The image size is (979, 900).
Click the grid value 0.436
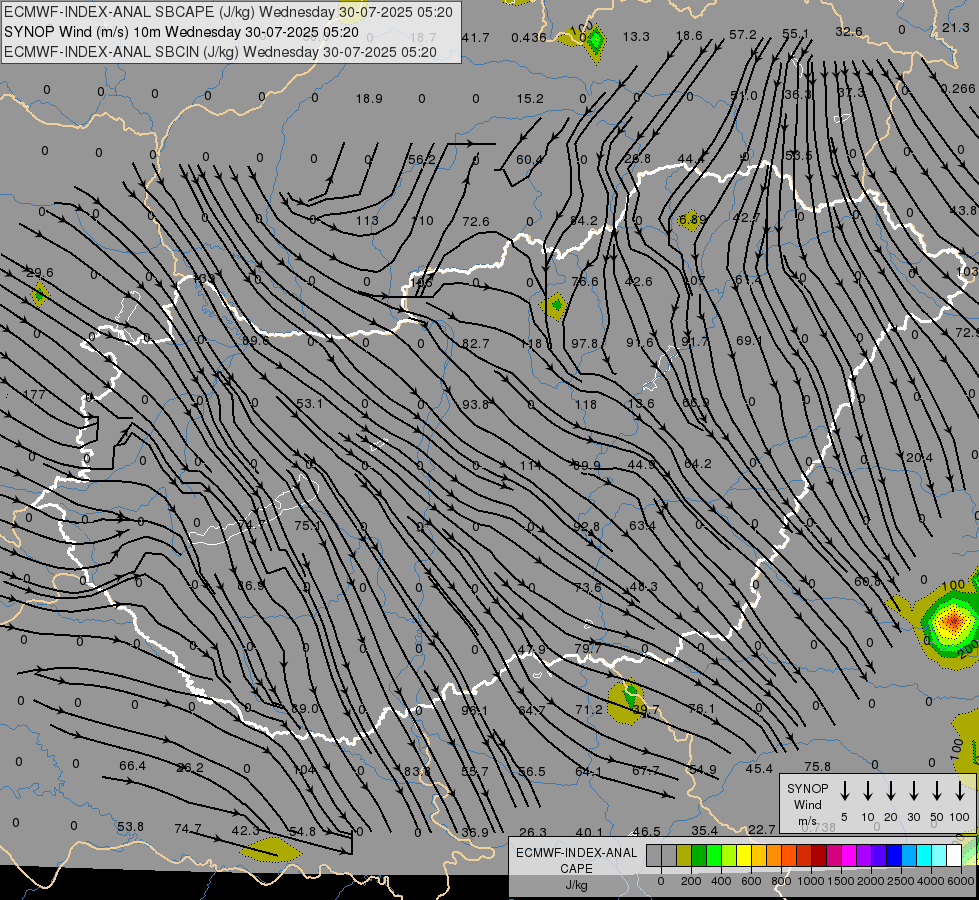point(529,37)
